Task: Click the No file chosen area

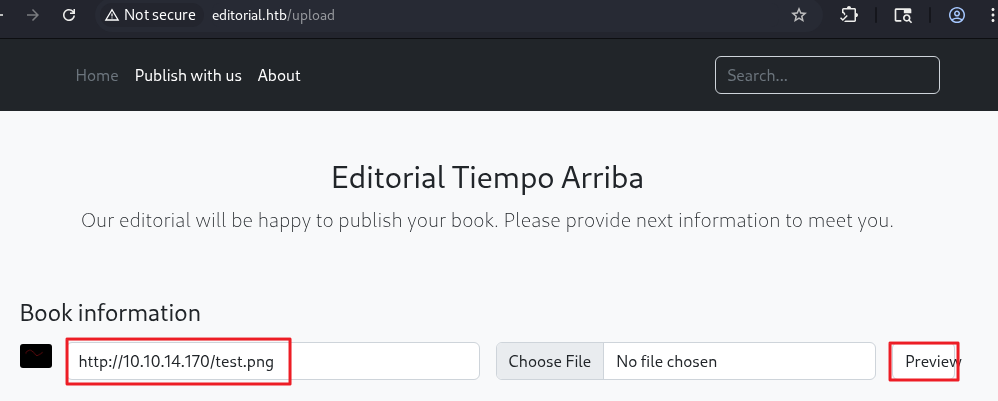Action: (x=700, y=361)
